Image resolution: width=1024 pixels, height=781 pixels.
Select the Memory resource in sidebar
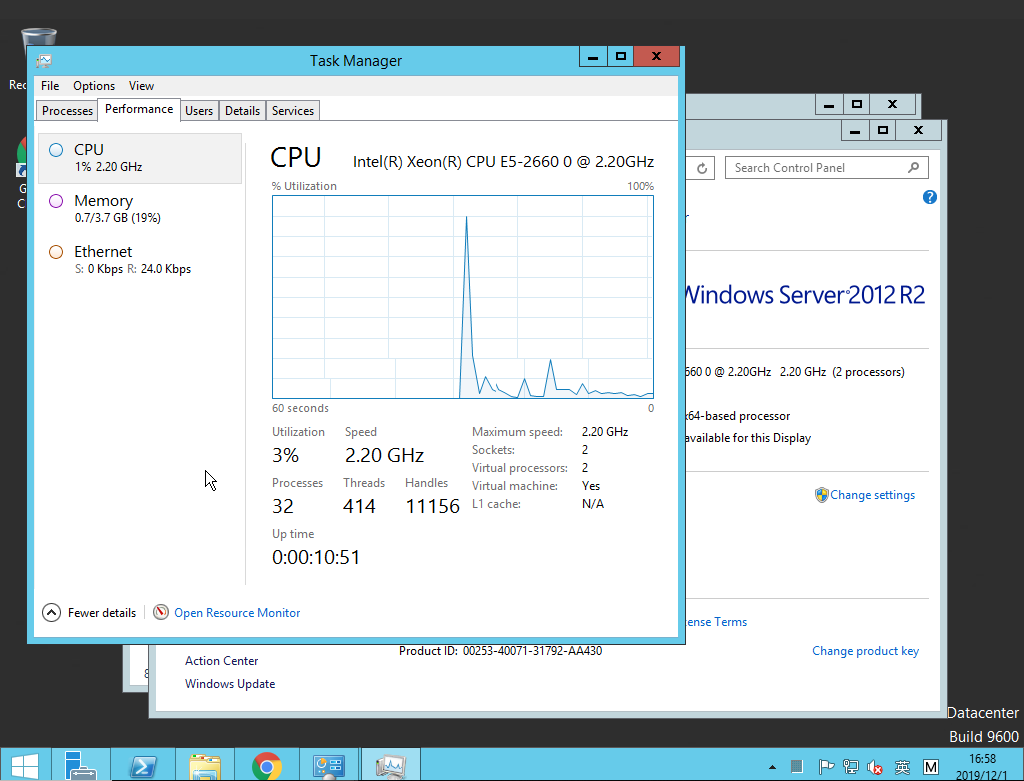pos(140,208)
